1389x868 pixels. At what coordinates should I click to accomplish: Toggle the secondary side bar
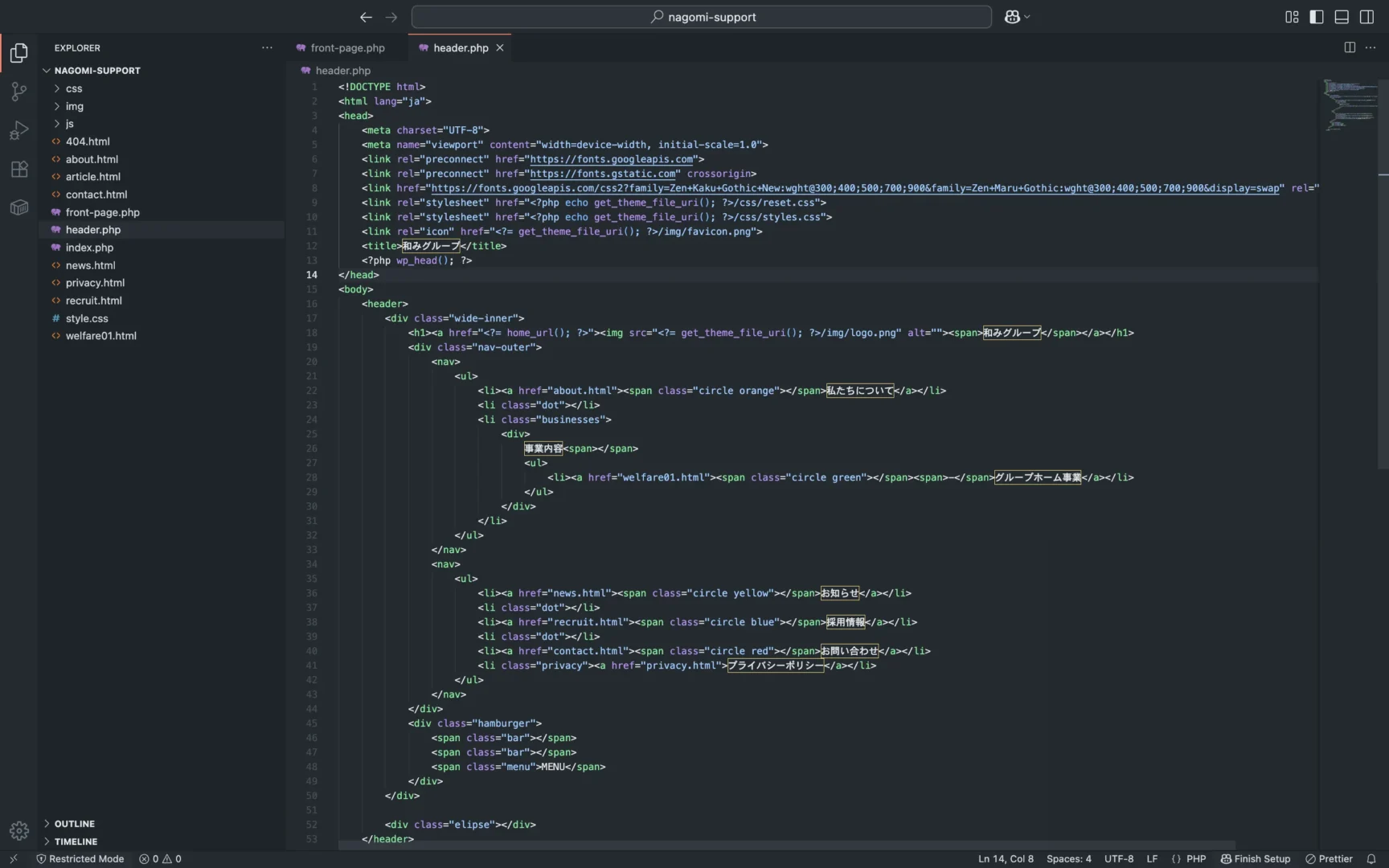1366,17
